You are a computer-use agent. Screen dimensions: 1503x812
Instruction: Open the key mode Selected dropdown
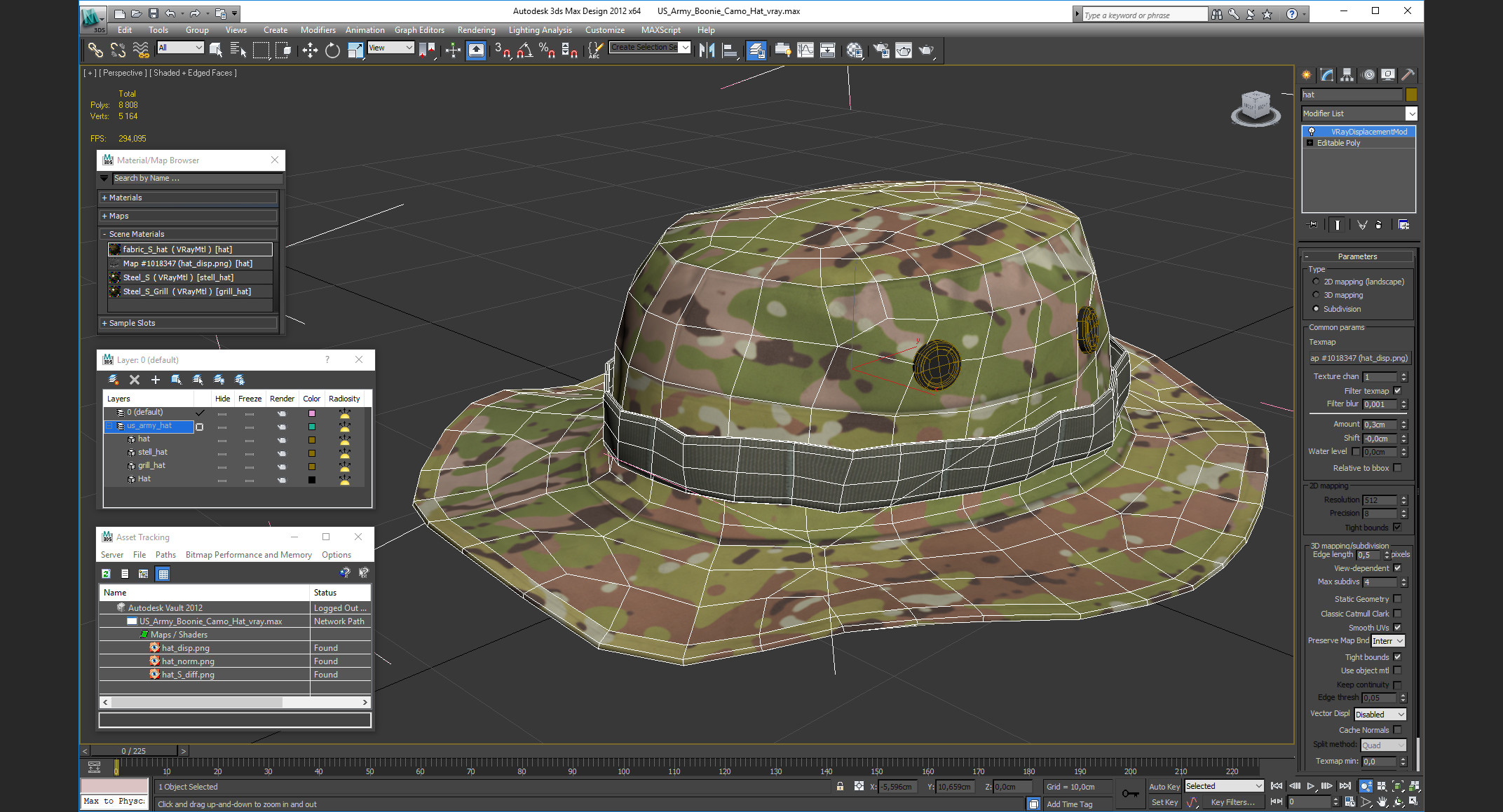click(x=1224, y=786)
